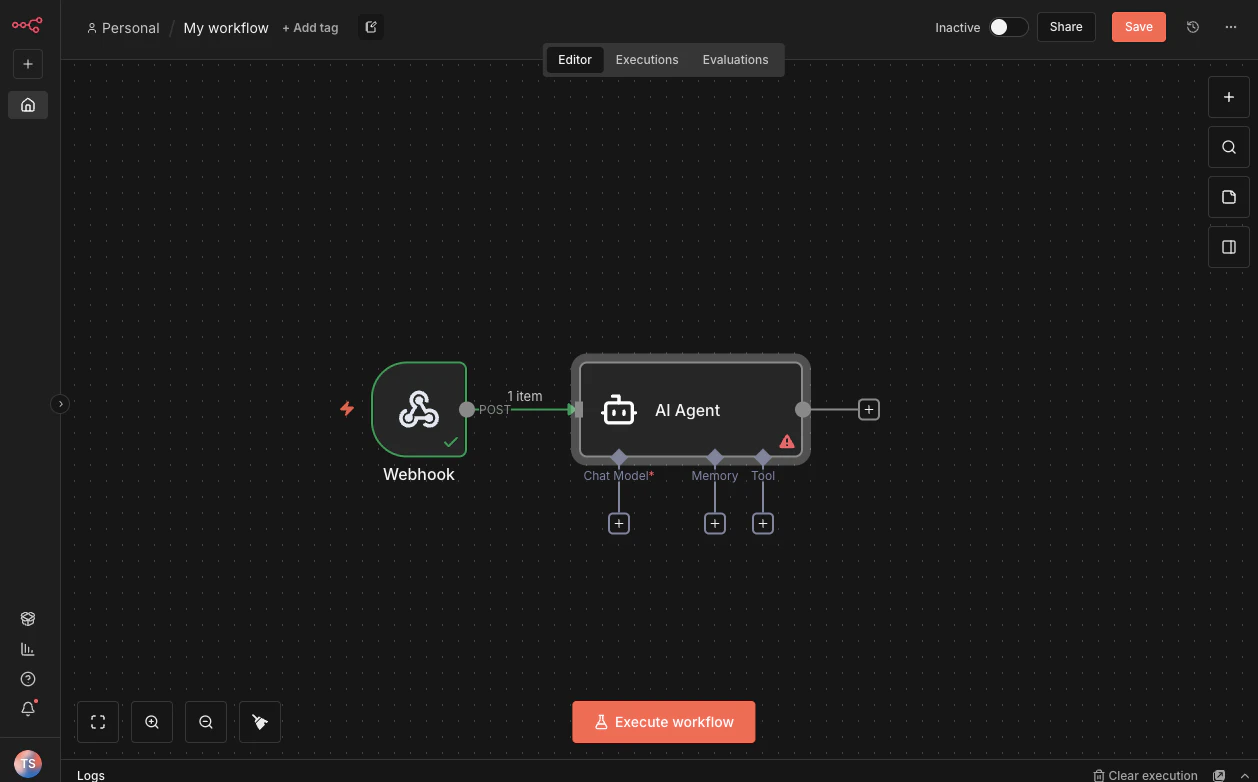The height and width of the screenshot is (782, 1258).
Task: Click the Share button
Action: (x=1066, y=27)
